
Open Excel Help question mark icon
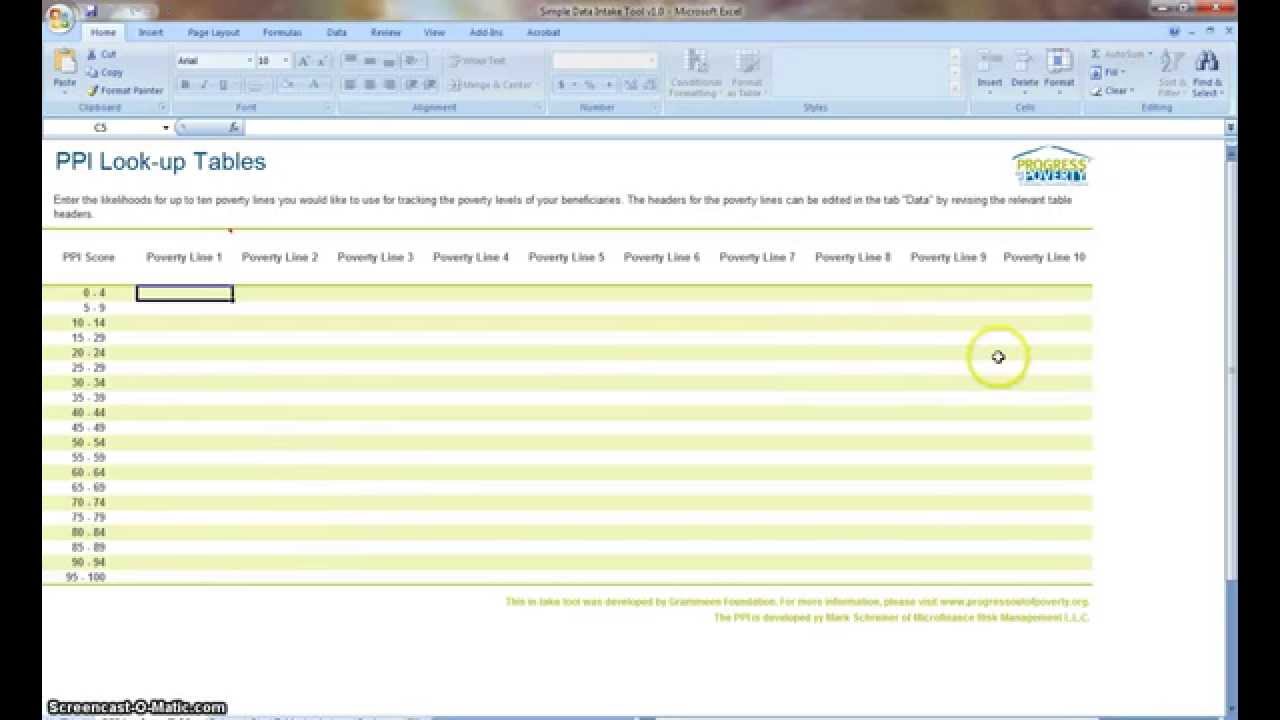1174,32
